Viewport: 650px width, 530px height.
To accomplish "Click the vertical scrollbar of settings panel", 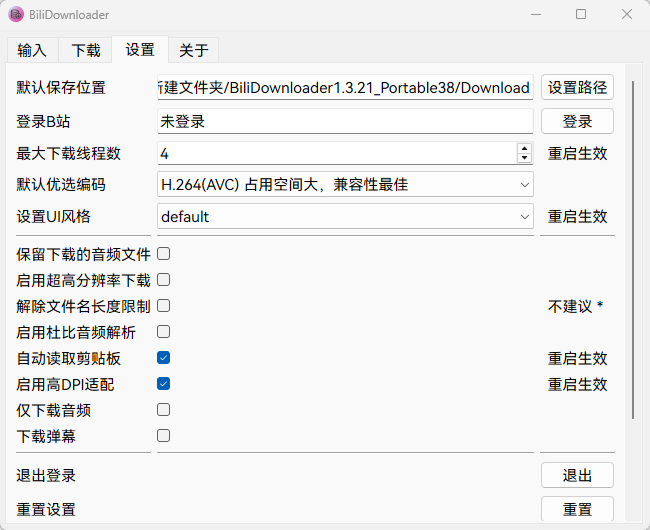I will pyautogui.click(x=633, y=250).
